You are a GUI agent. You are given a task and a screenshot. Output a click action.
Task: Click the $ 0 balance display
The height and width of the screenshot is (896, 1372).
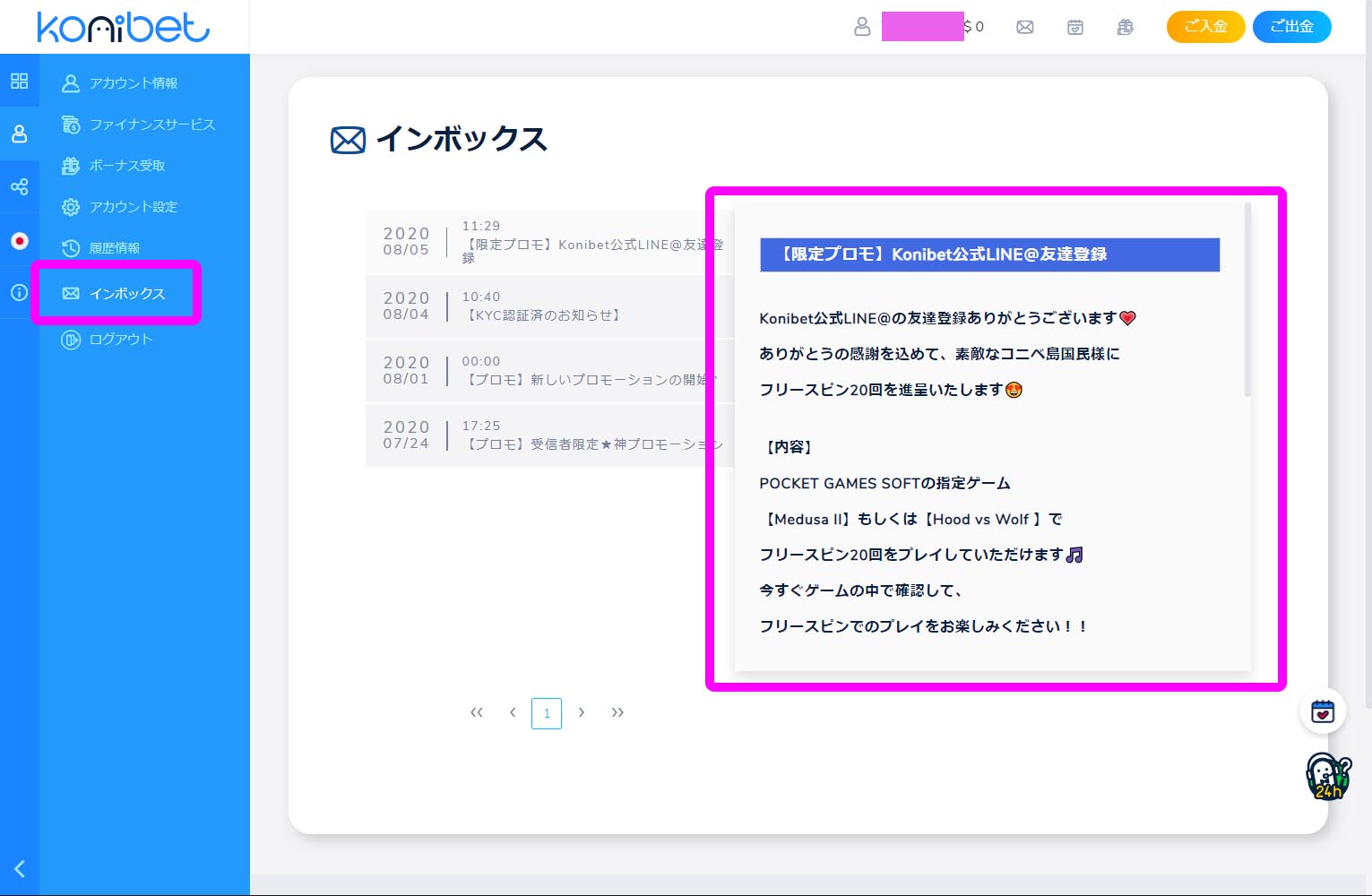click(x=974, y=27)
